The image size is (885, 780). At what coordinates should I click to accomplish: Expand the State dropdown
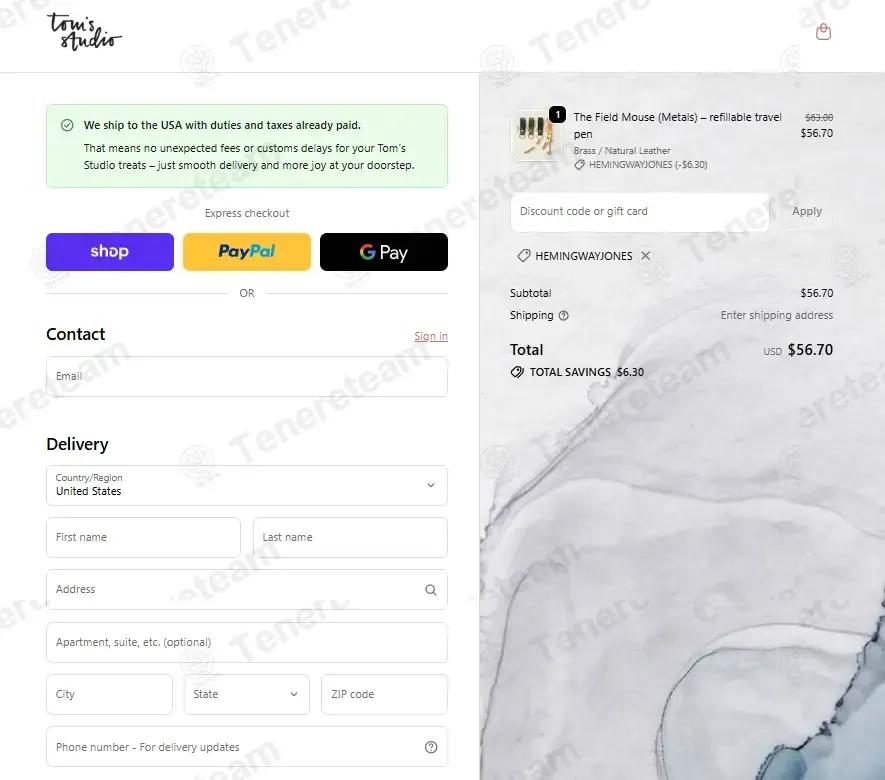click(x=247, y=694)
